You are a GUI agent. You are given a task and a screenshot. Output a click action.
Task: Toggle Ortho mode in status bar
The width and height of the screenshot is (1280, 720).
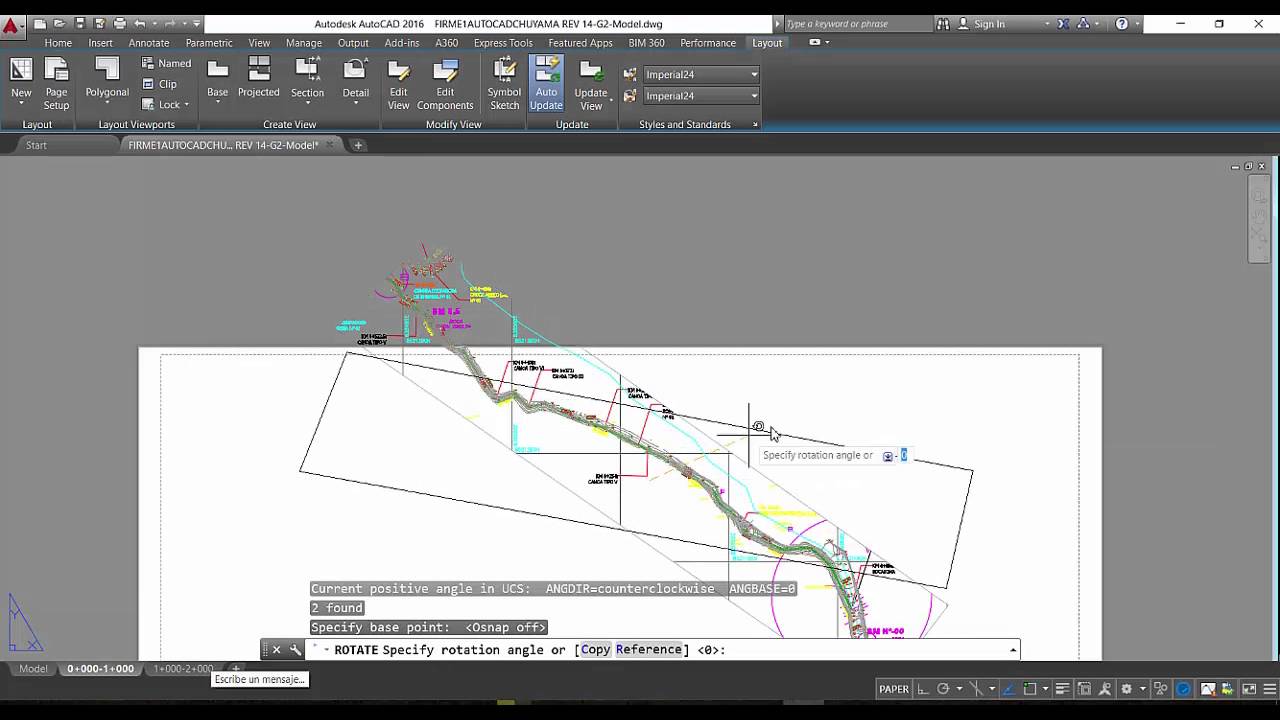coord(923,689)
